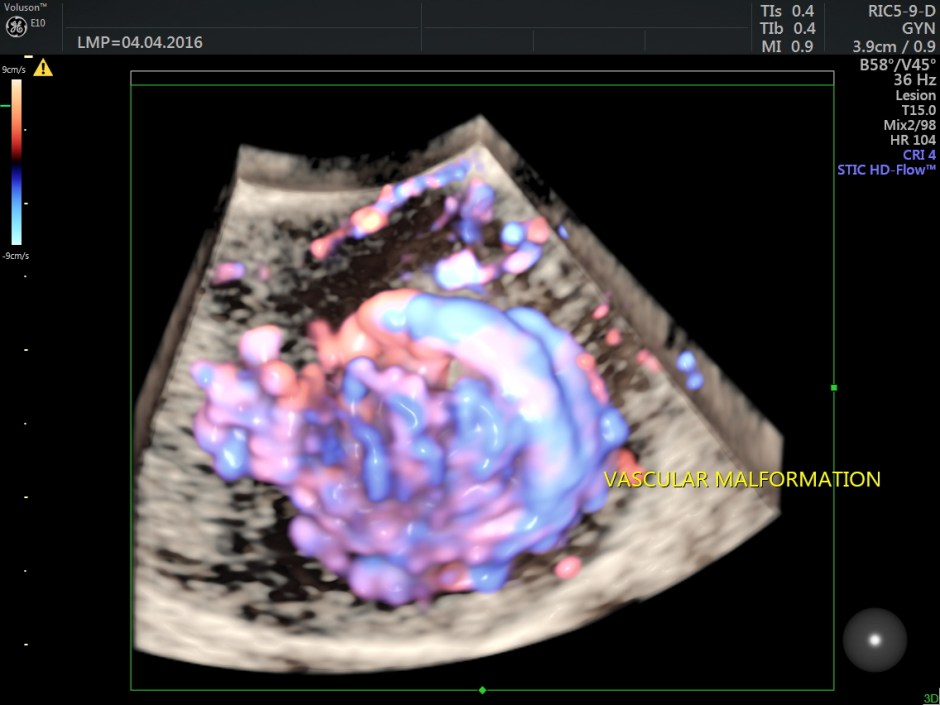Click the Lesion render mode label

point(915,95)
